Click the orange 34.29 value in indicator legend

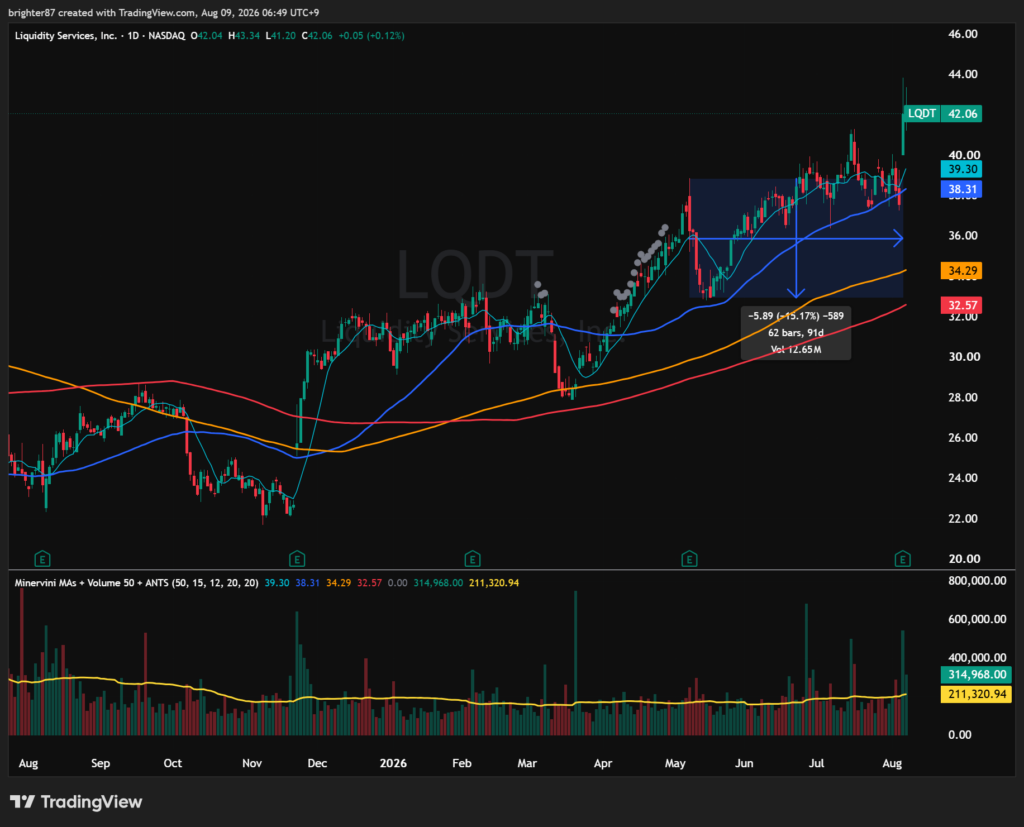[338, 583]
